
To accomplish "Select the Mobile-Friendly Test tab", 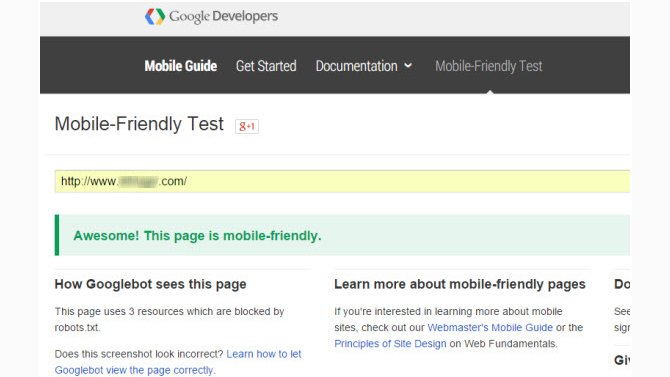I will pos(488,66).
